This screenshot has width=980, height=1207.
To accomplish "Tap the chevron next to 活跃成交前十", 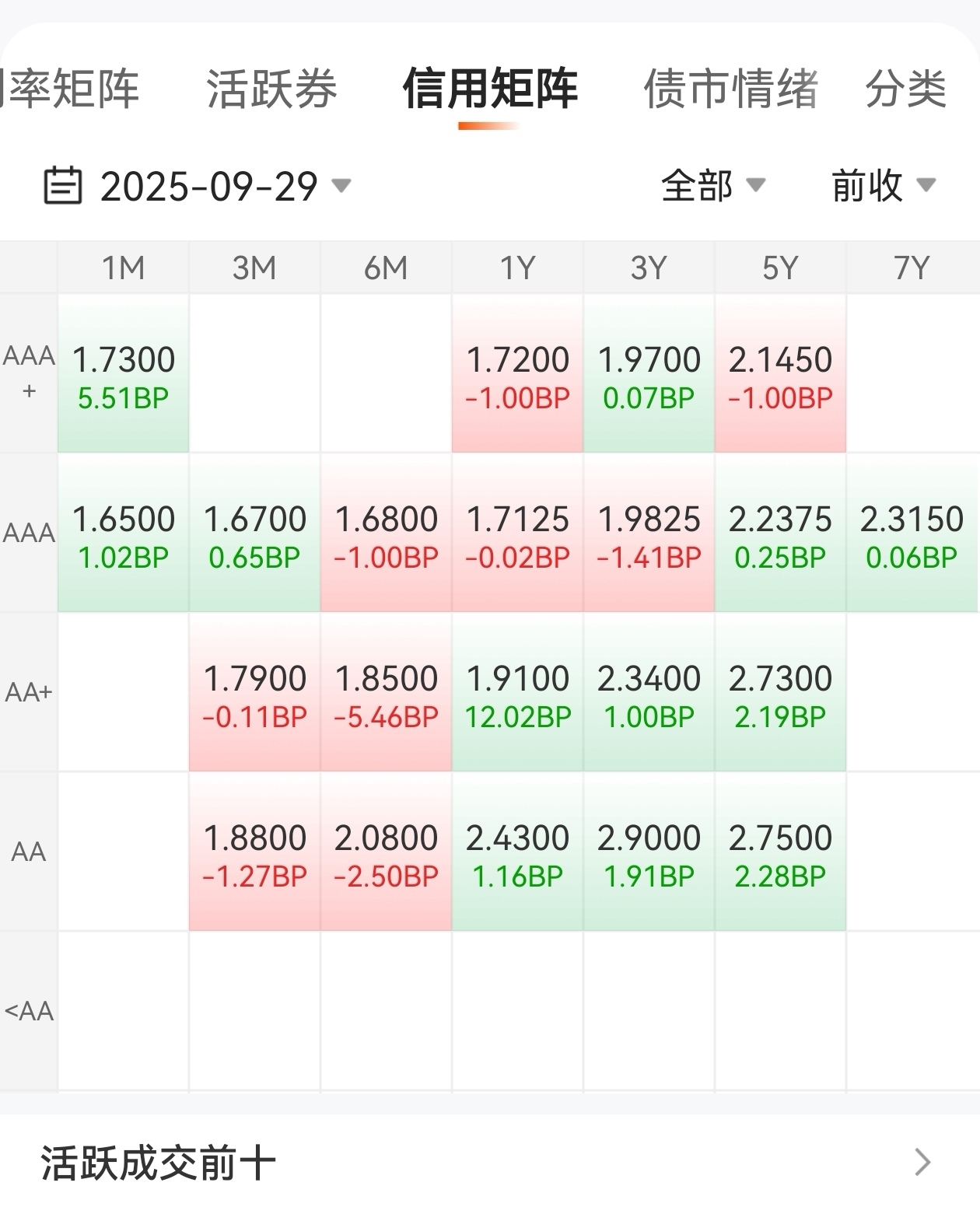I will click(x=922, y=1162).
